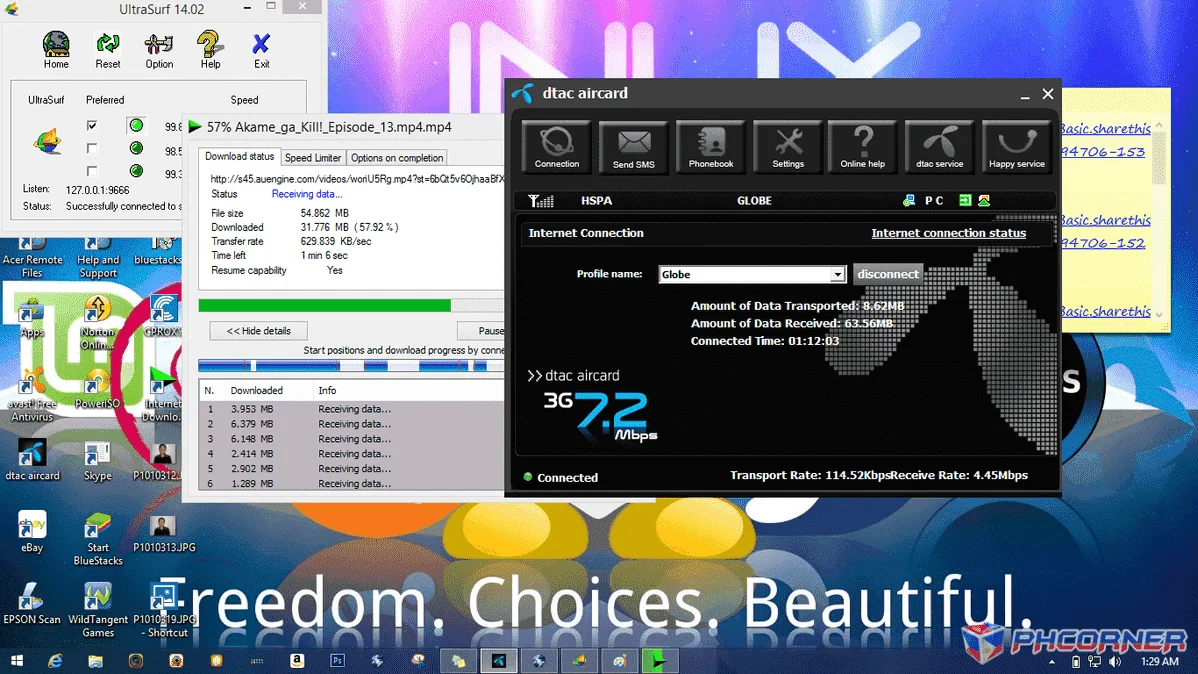Click UltraSurf Exit icon
1198x674 pixels.
[261, 50]
